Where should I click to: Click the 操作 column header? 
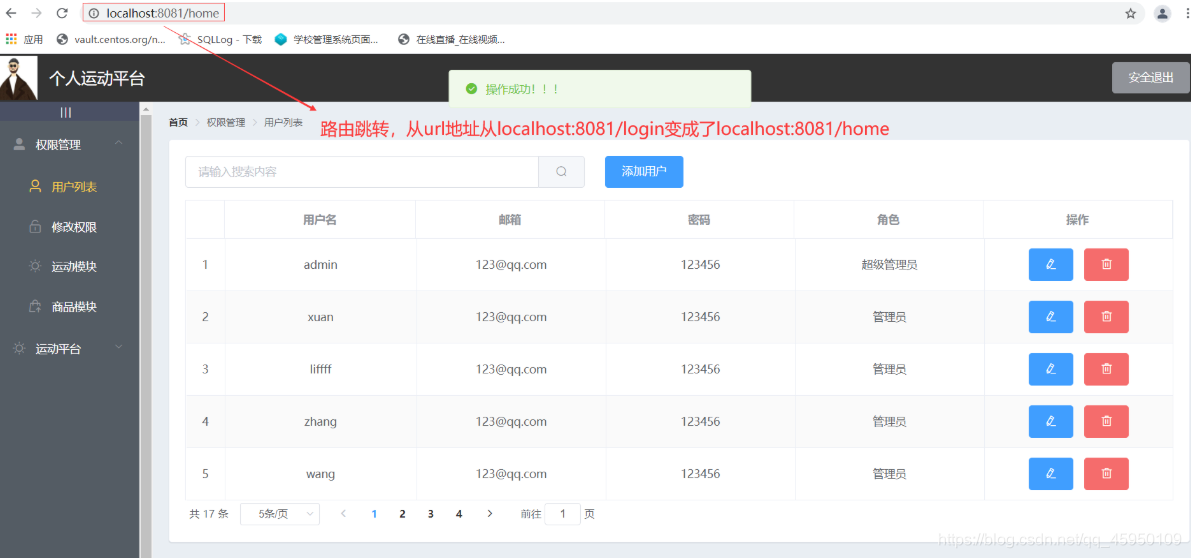click(1077, 220)
